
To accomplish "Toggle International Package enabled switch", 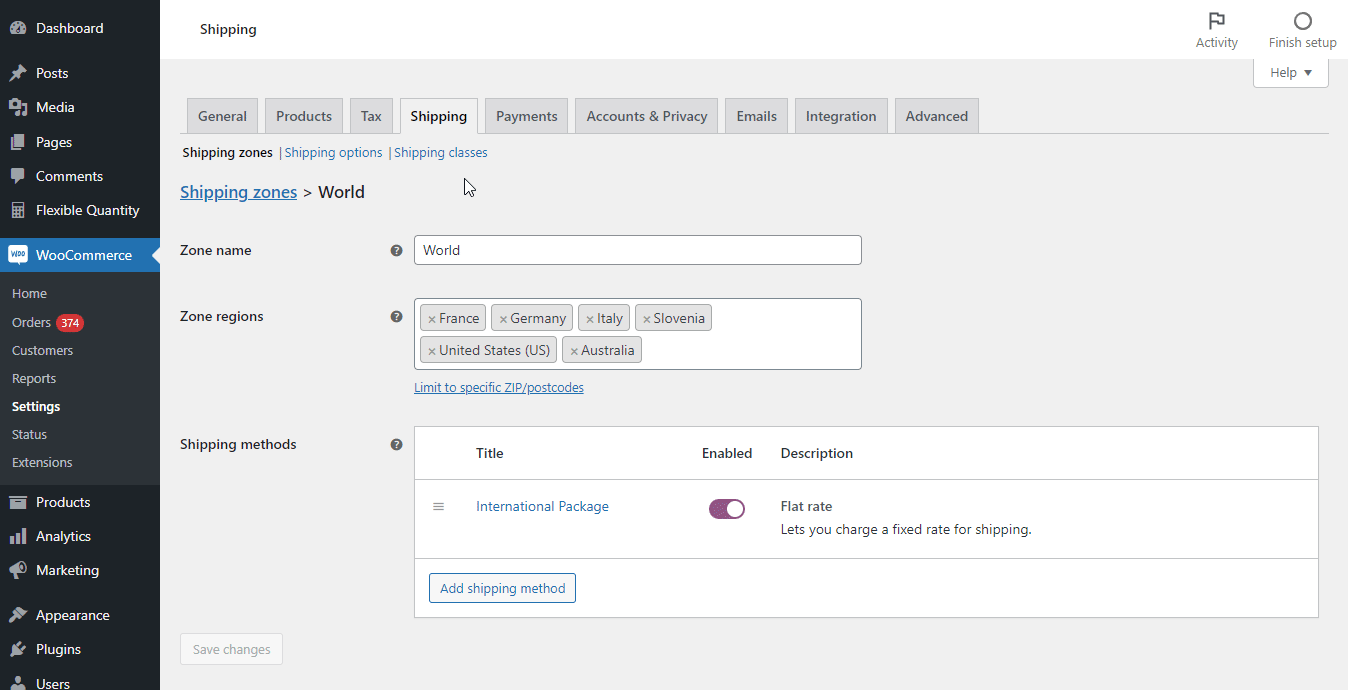I will click(727, 509).
